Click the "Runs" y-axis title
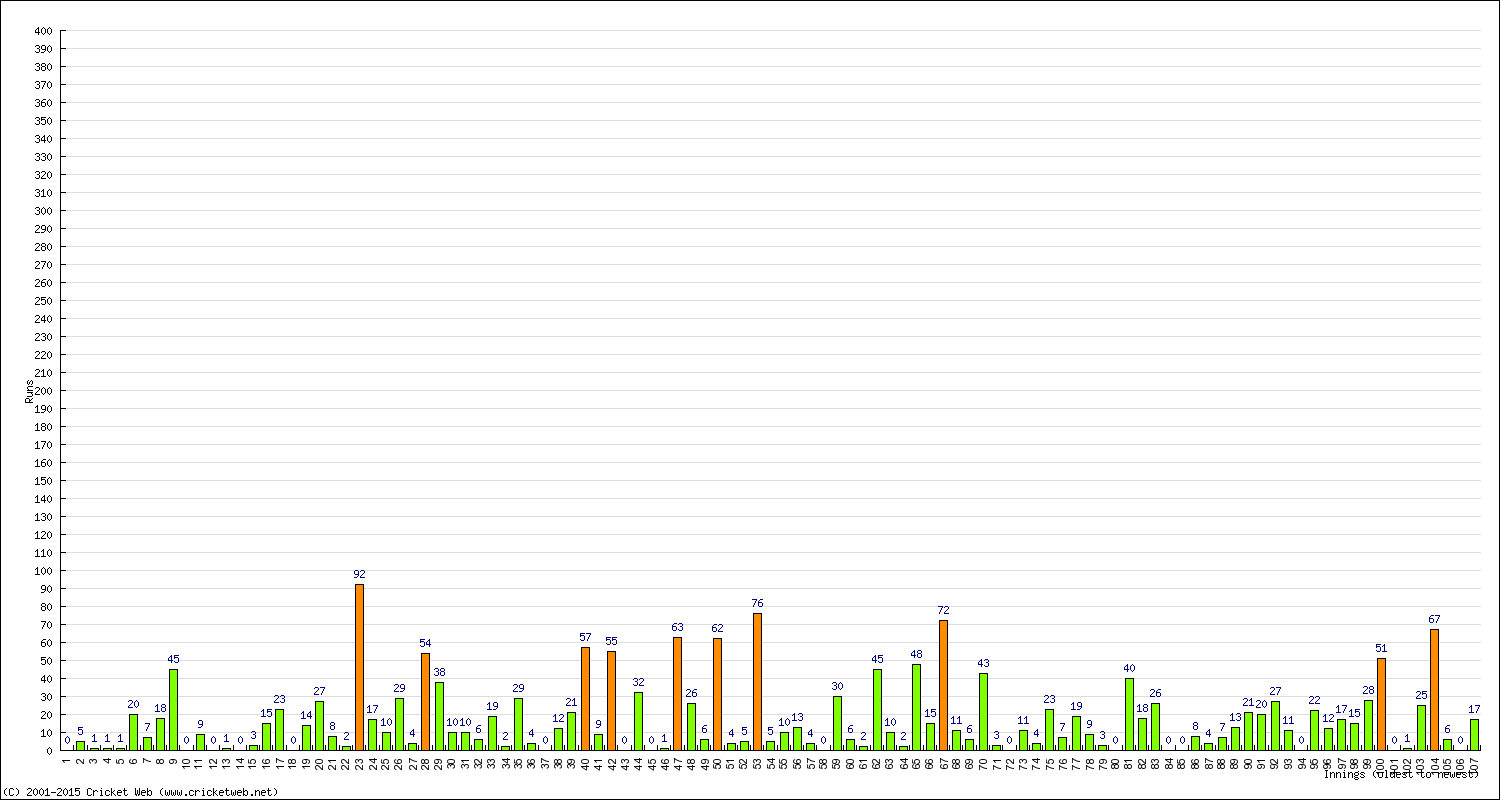1500x800 pixels. [x=29, y=391]
